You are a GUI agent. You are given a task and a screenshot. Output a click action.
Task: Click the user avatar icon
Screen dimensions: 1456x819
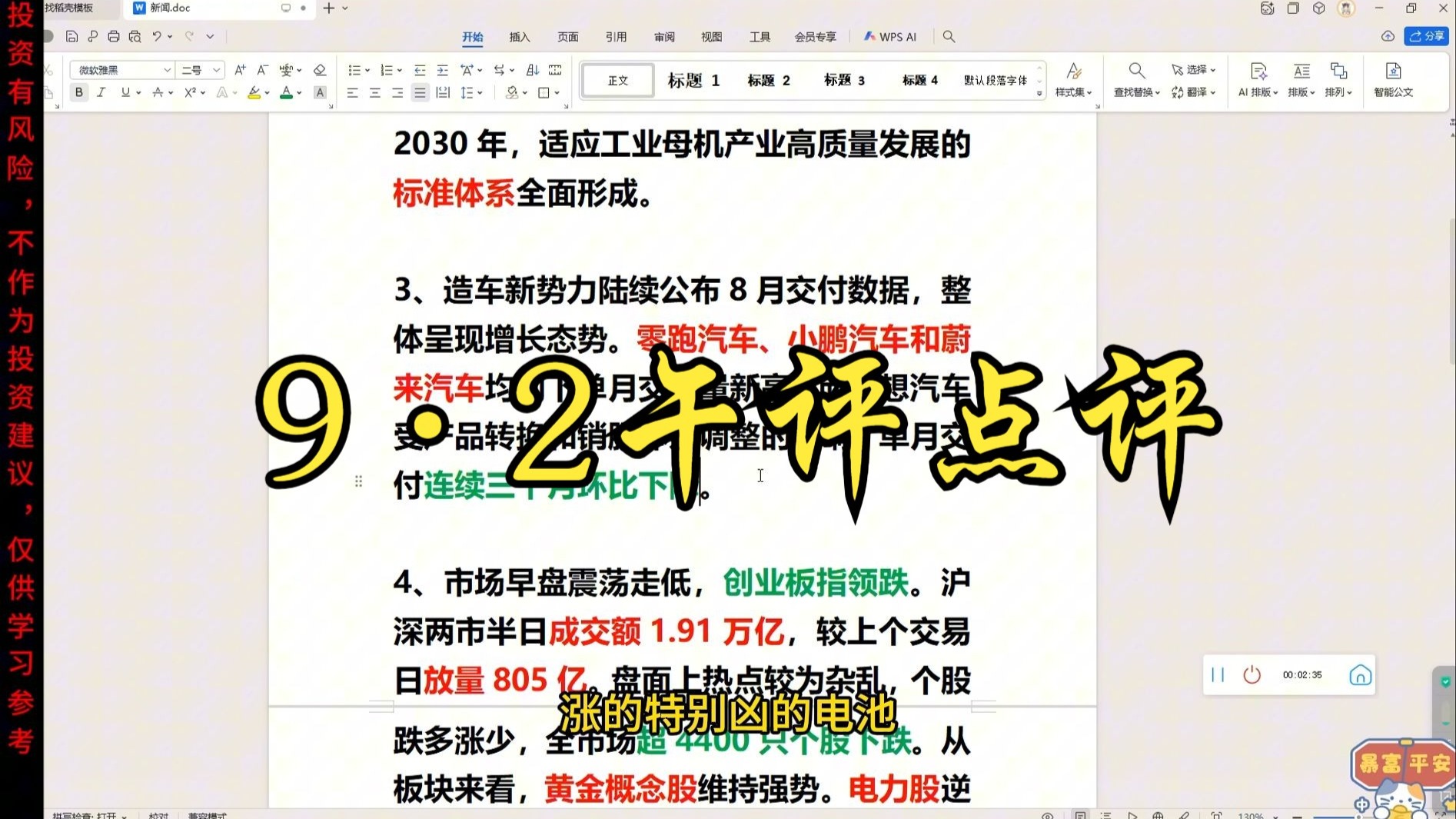click(x=1345, y=8)
